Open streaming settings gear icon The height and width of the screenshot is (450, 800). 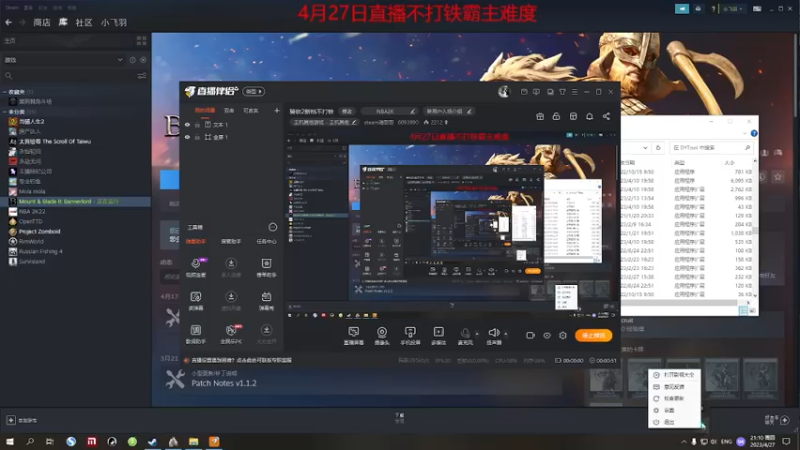coord(563,335)
